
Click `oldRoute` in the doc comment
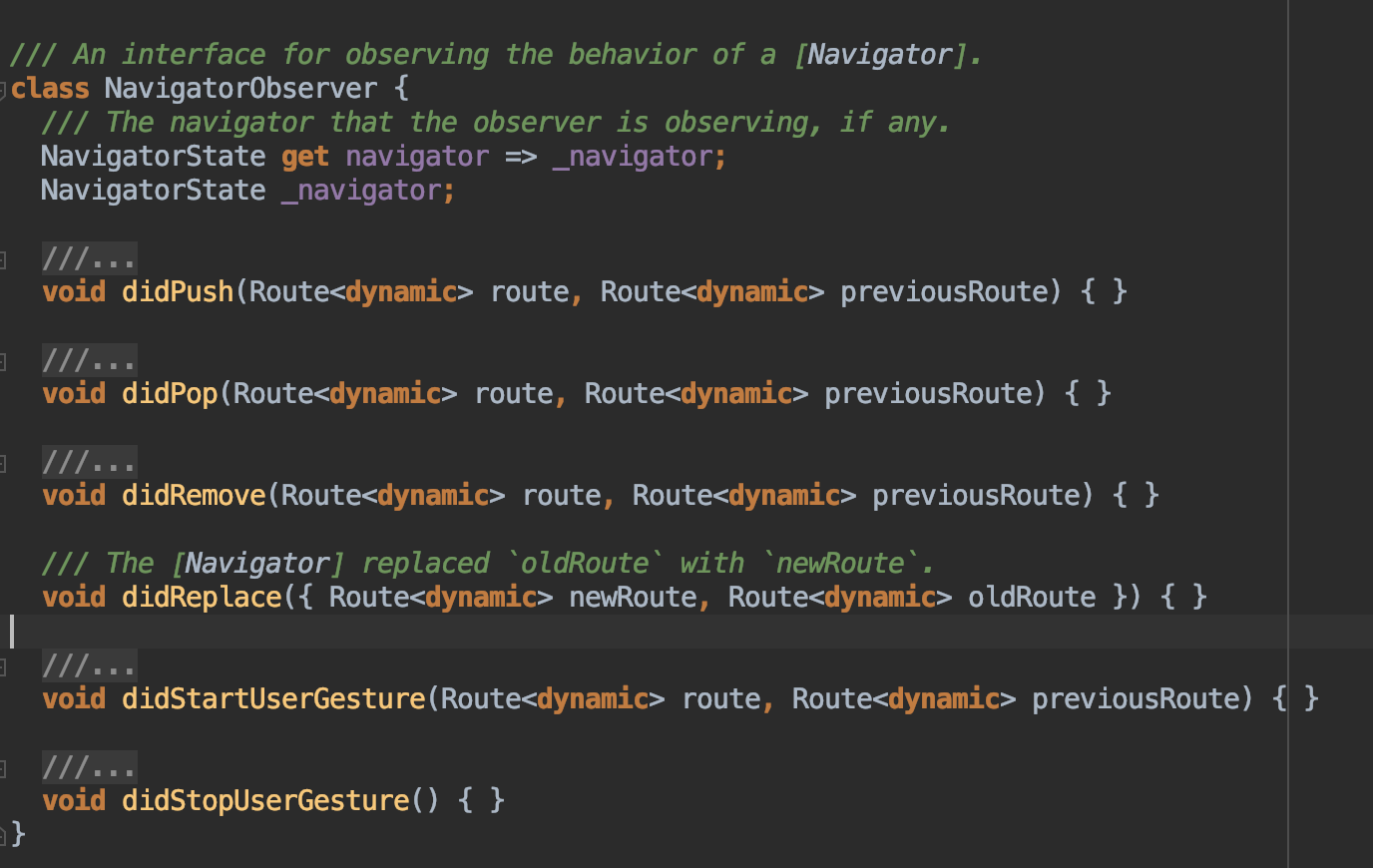(585, 564)
